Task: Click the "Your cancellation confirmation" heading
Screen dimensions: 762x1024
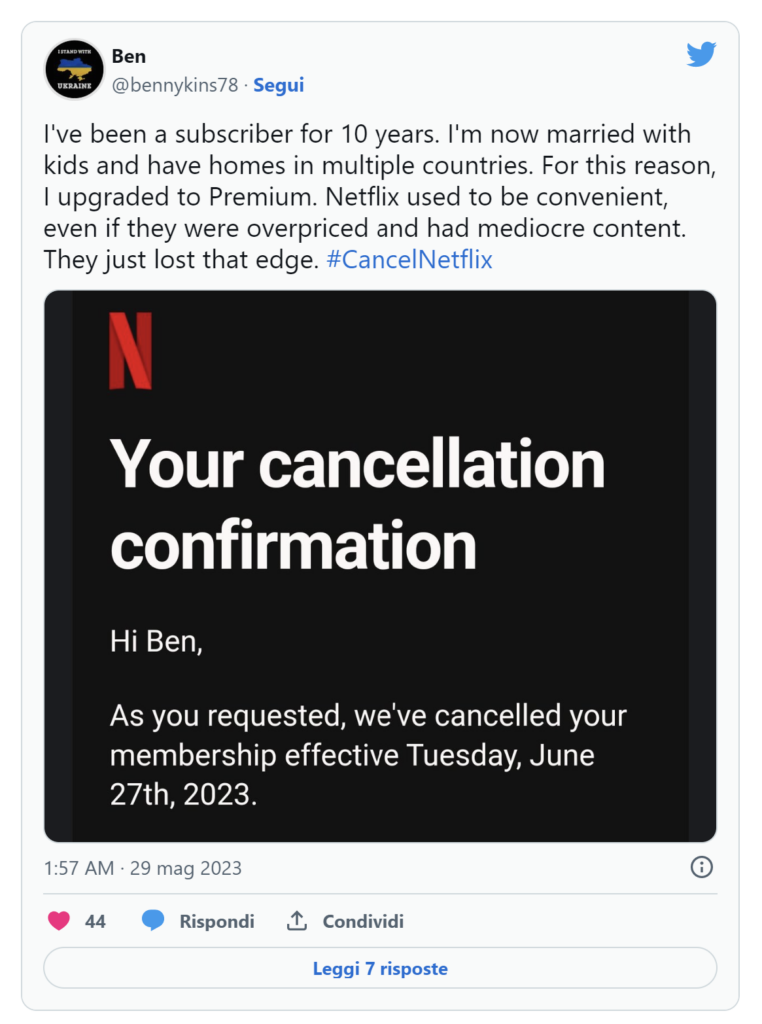Action: tap(357, 505)
